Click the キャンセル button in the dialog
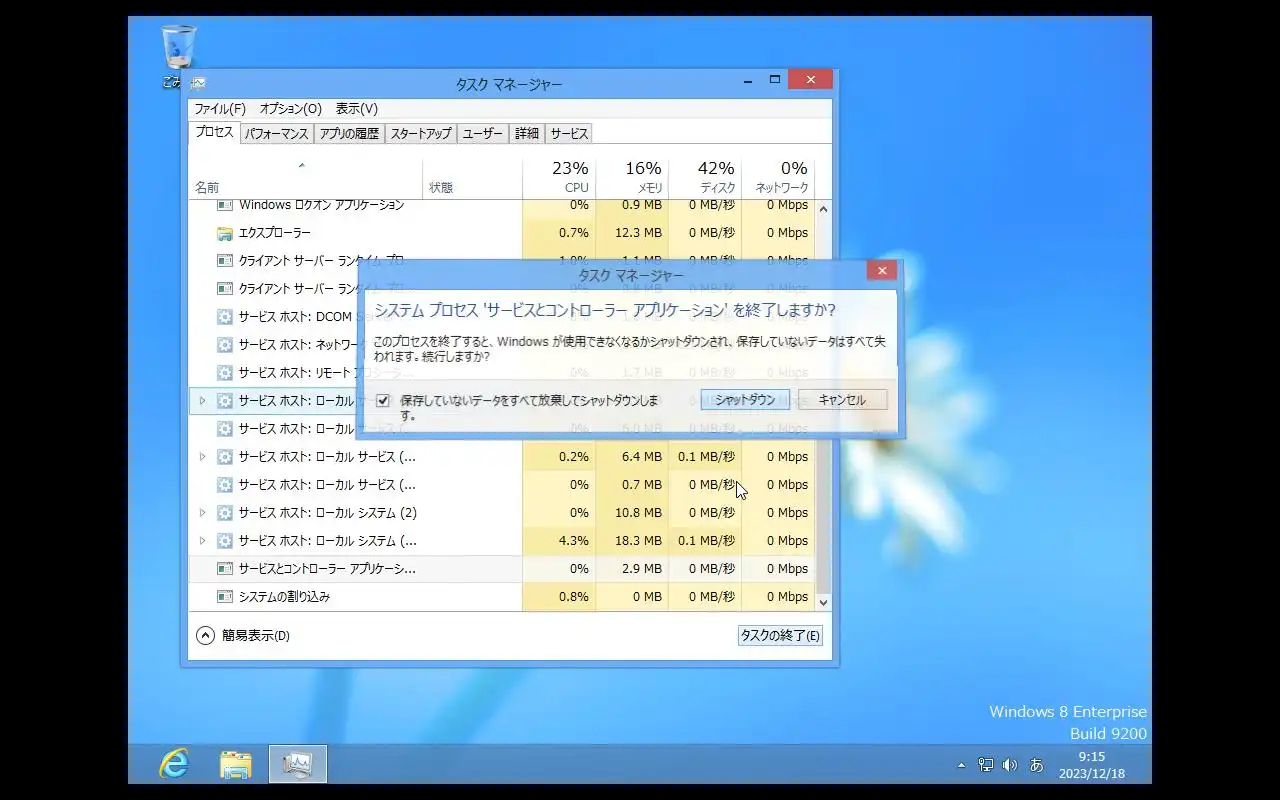 [x=842, y=400]
